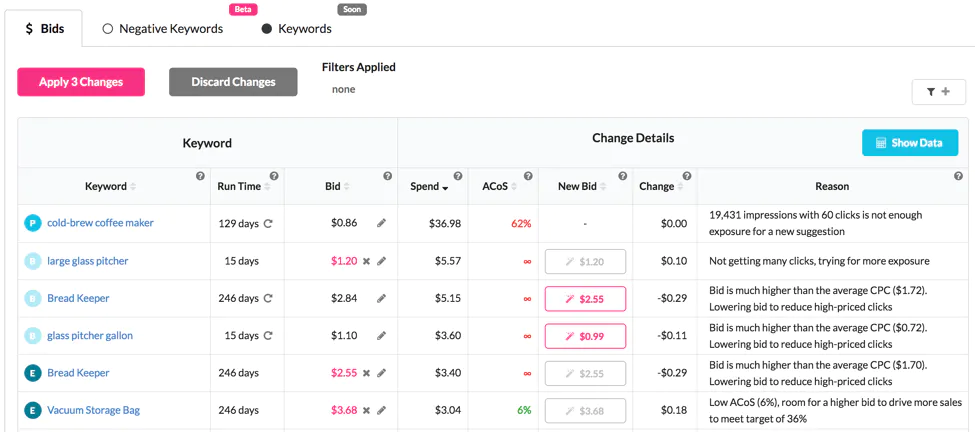The height and width of the screenshot is (432, 975).
Task: Click the $36.98 spend value
Action: tap(445, 223)
